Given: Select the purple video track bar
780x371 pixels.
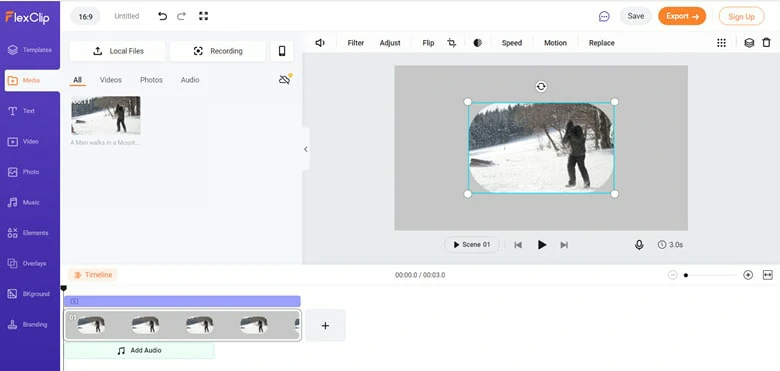Looking at the screenshot, I should (x=182, y=301).
